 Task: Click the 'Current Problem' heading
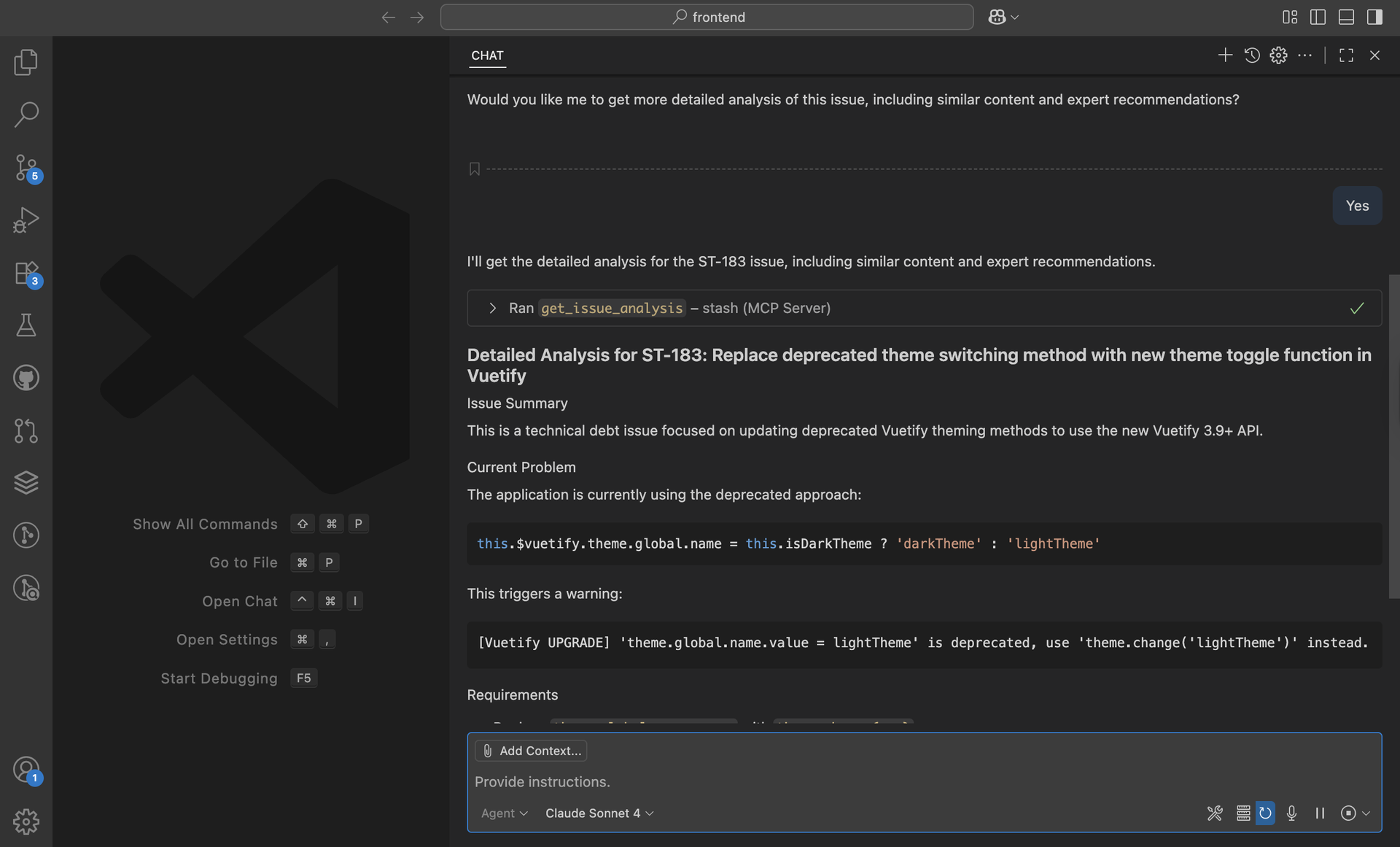[521, 467]
